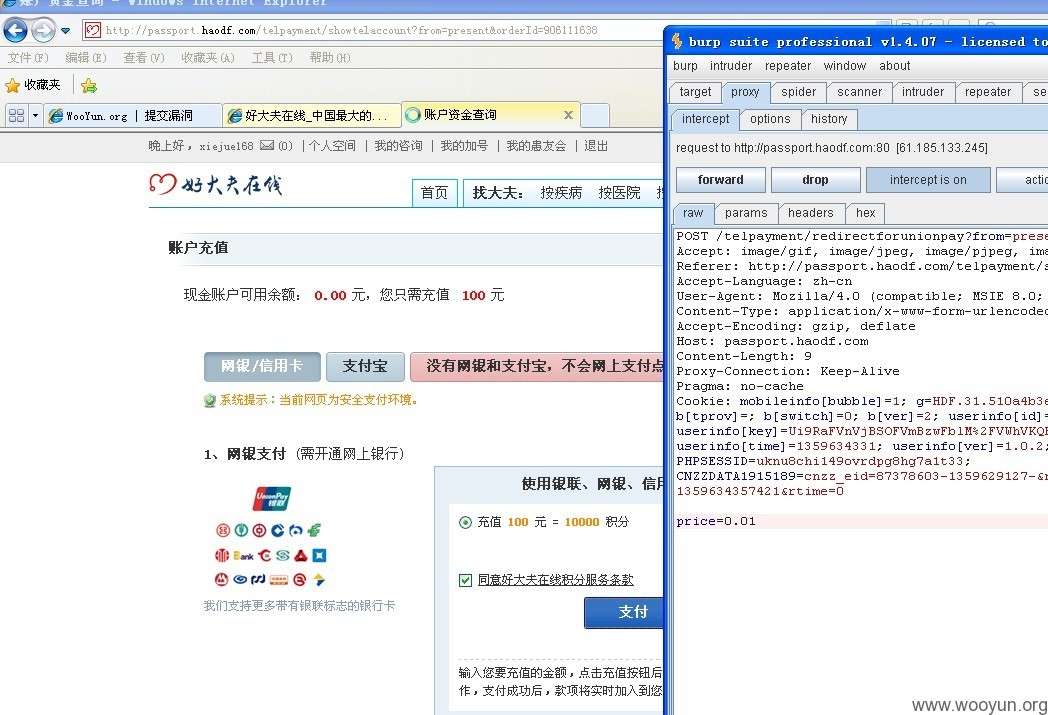Select the options sub-tab under proxy
1048x715 pixels.
pos(770,119)
